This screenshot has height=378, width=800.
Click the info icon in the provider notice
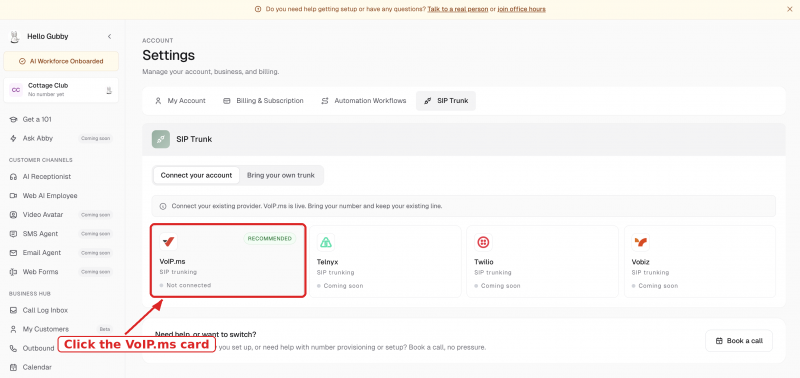(163, 206)
